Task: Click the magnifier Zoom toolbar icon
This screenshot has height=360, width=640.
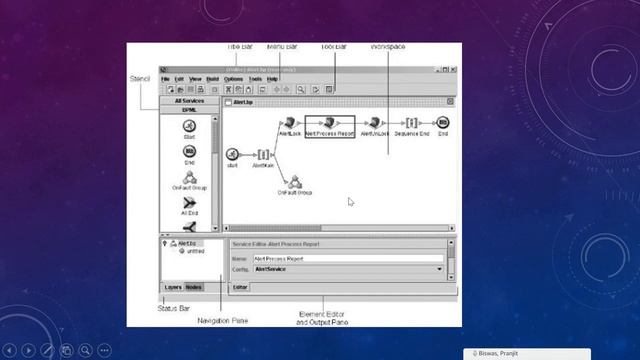Action: [x=301, y=89]
